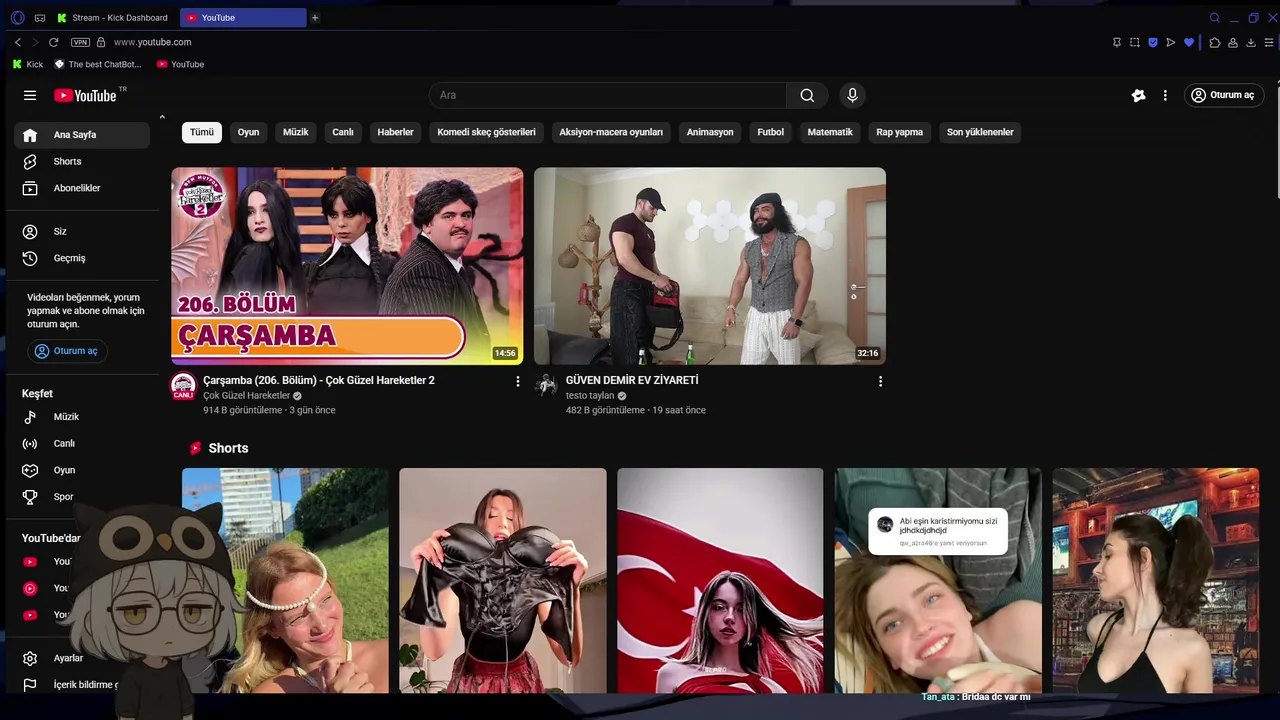Filter by Matematik chip

click(830, 132)
